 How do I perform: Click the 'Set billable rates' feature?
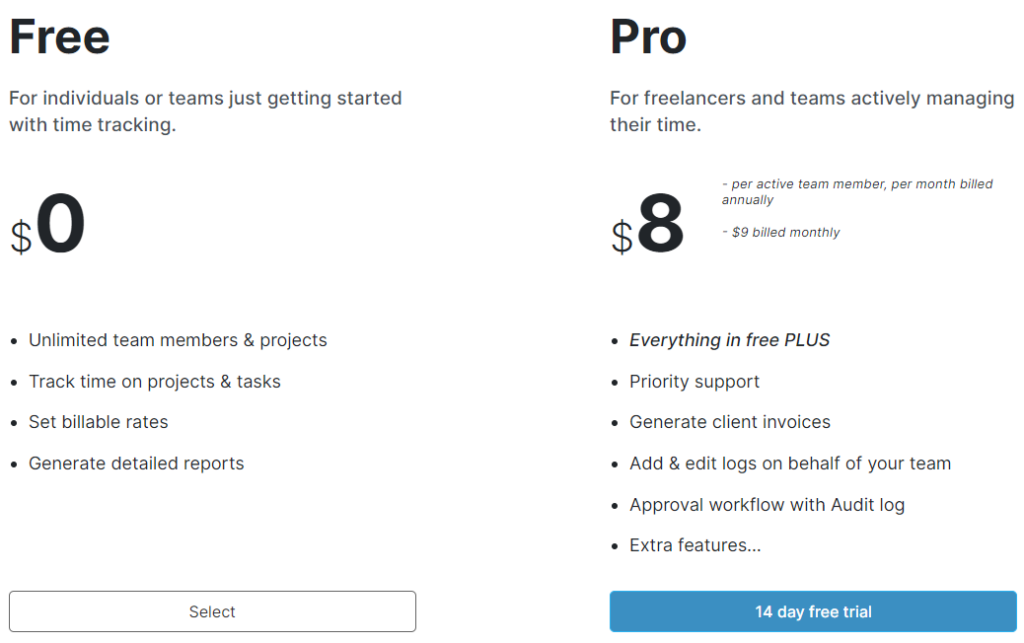pos(98,422)
